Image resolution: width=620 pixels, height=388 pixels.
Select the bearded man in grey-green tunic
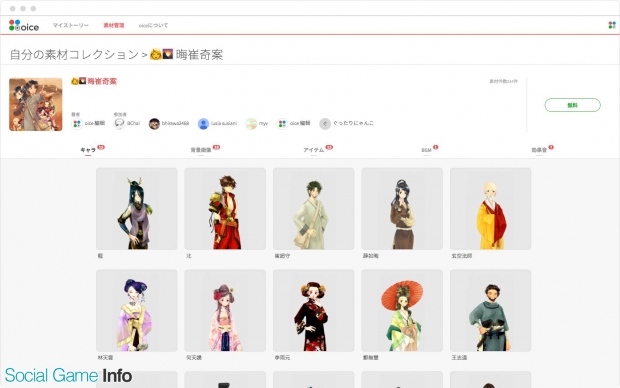pos(490,310)
